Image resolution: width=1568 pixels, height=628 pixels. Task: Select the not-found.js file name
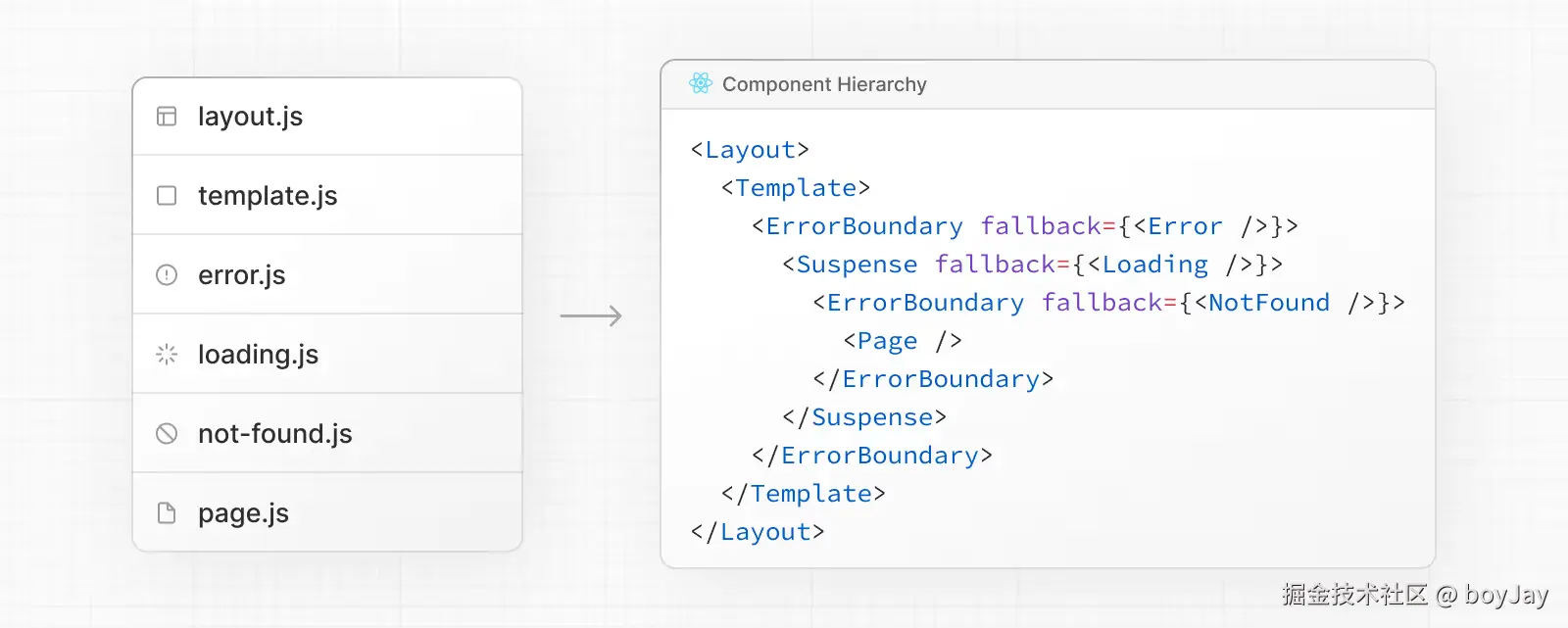pyautogui.click(x=274, y=434)
